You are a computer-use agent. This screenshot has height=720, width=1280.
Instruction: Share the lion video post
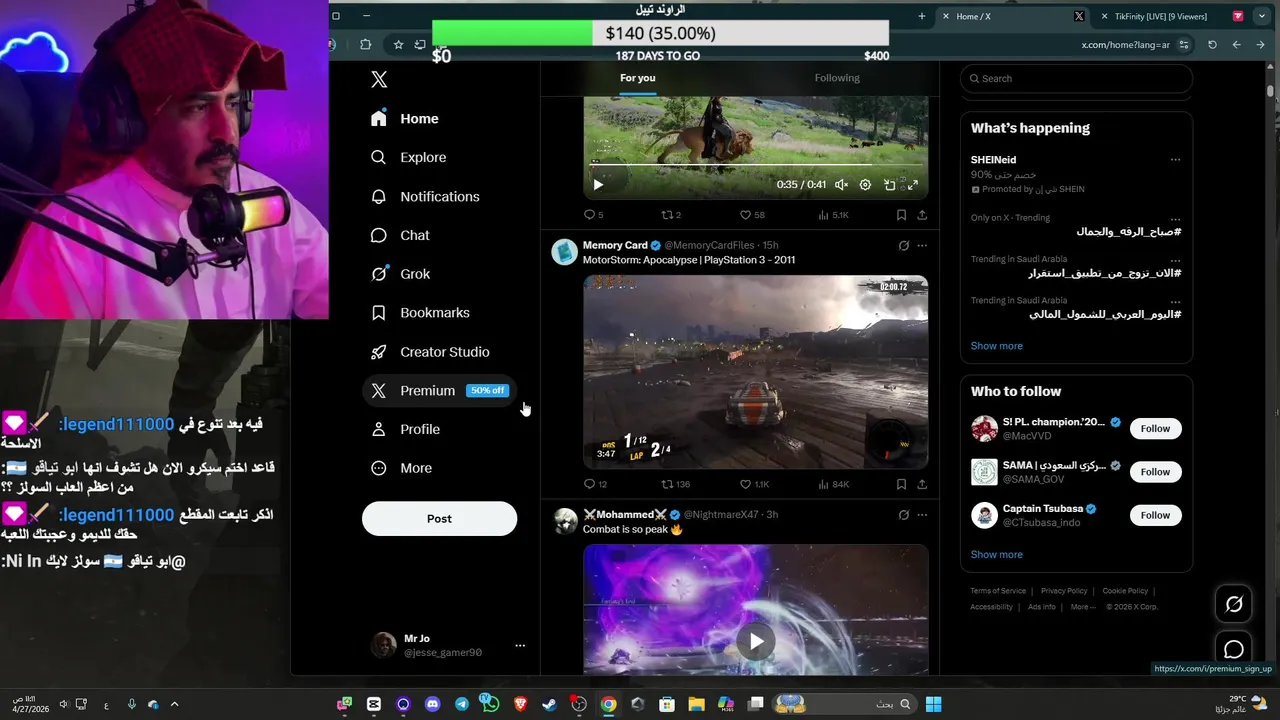[x=922, y=215]
